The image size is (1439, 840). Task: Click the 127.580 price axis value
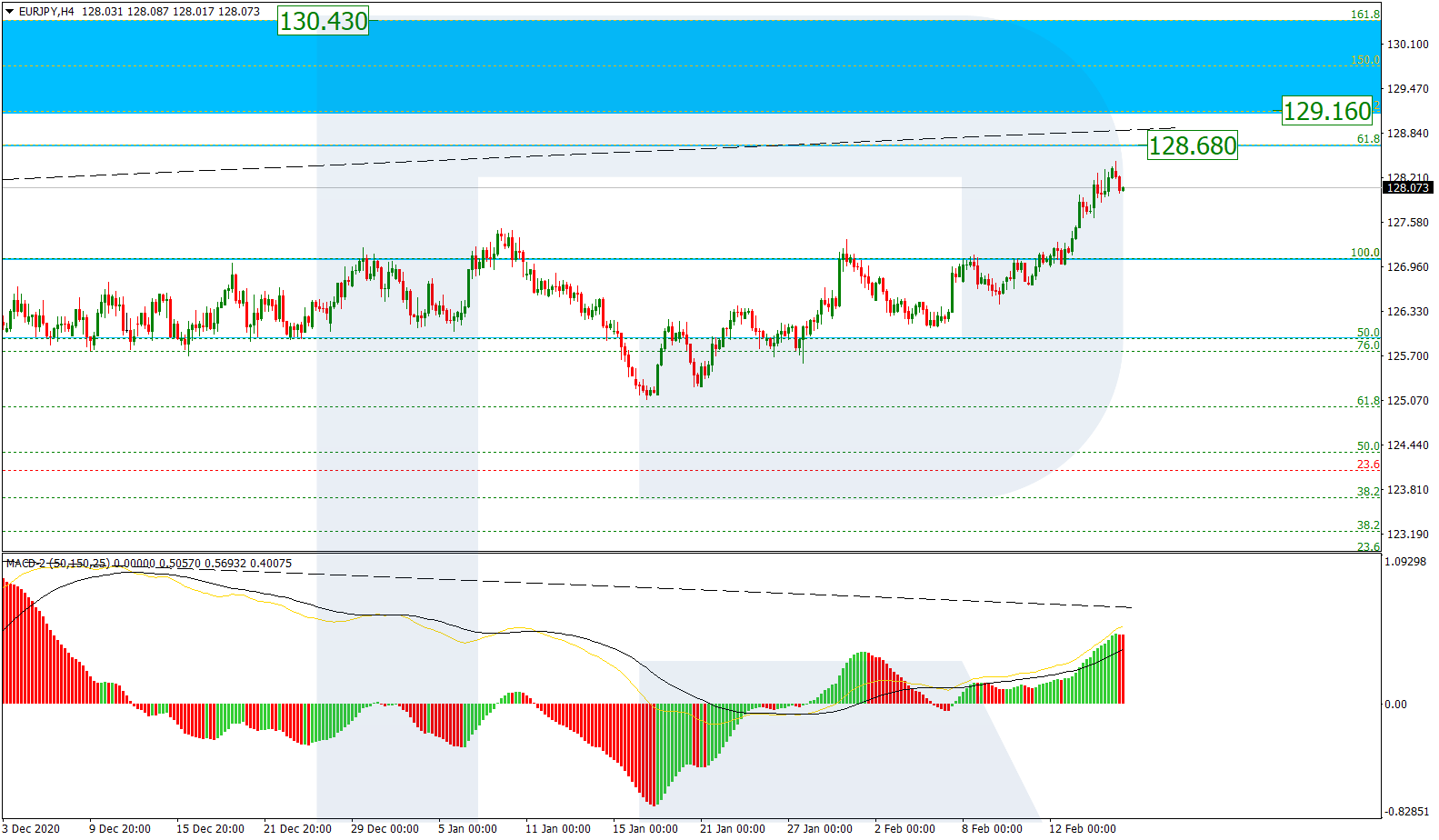pyautogui.click(x=1408, y=223)
